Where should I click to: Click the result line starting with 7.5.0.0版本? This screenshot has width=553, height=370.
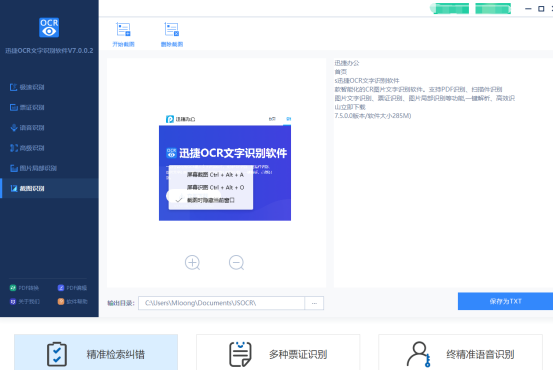pyautogui.click(x=373, y=116)
